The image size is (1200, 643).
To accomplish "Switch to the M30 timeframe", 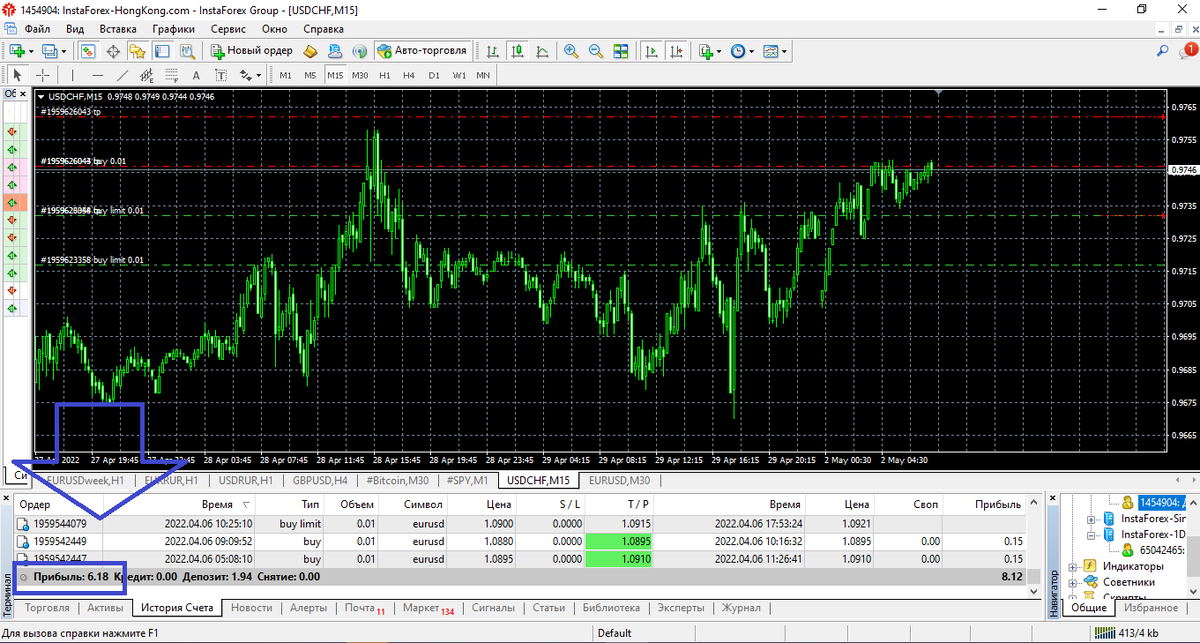I will [x=360, y=75].
